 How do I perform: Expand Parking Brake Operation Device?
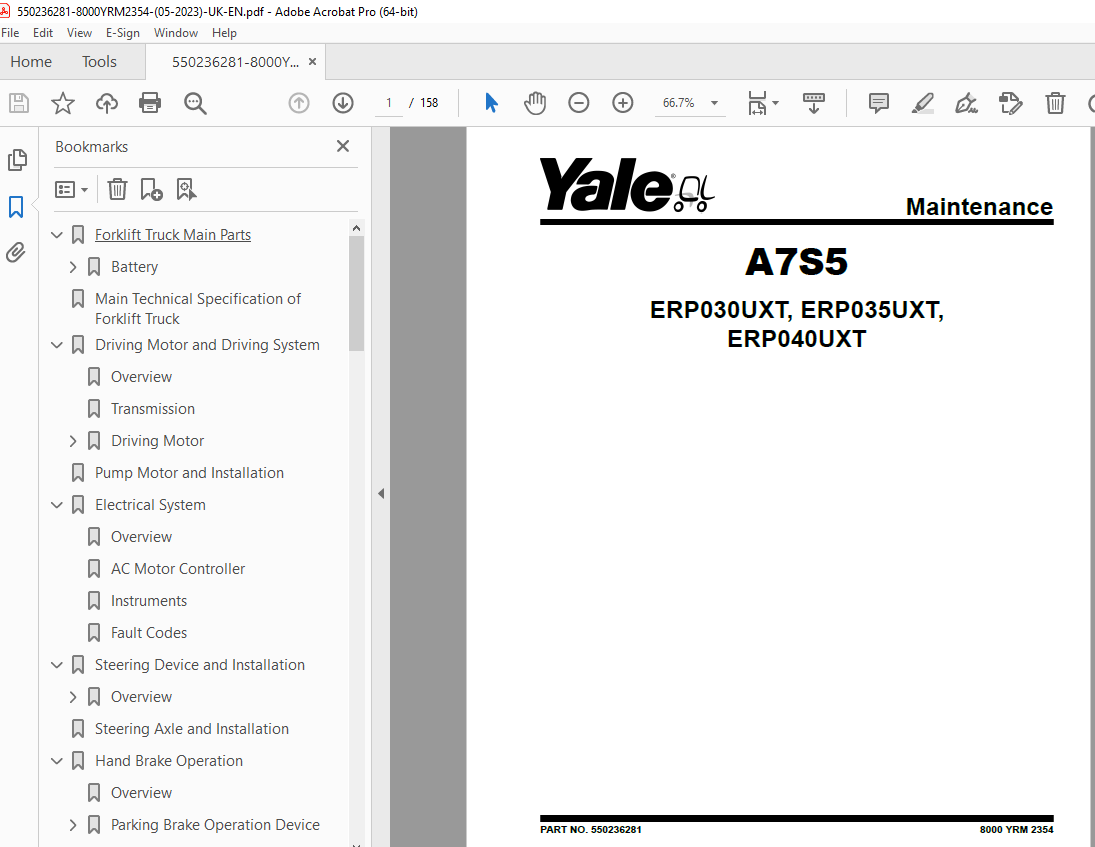73,825
